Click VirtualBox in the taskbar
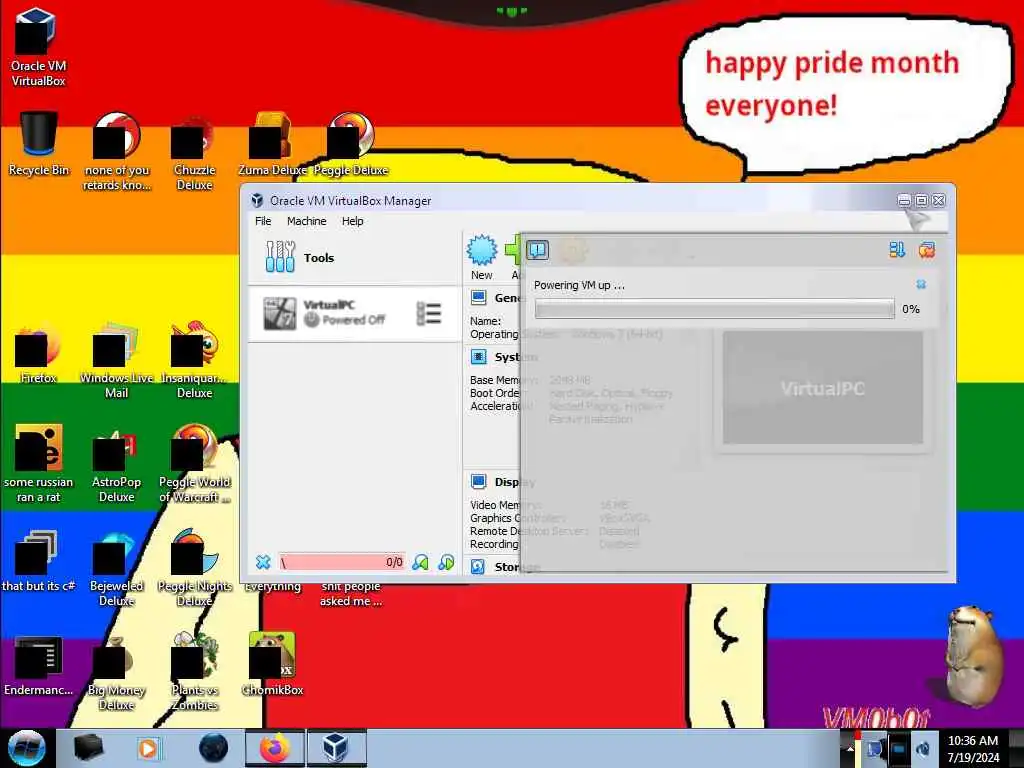The image size is (1024, 768). click(x=336, y=748)
